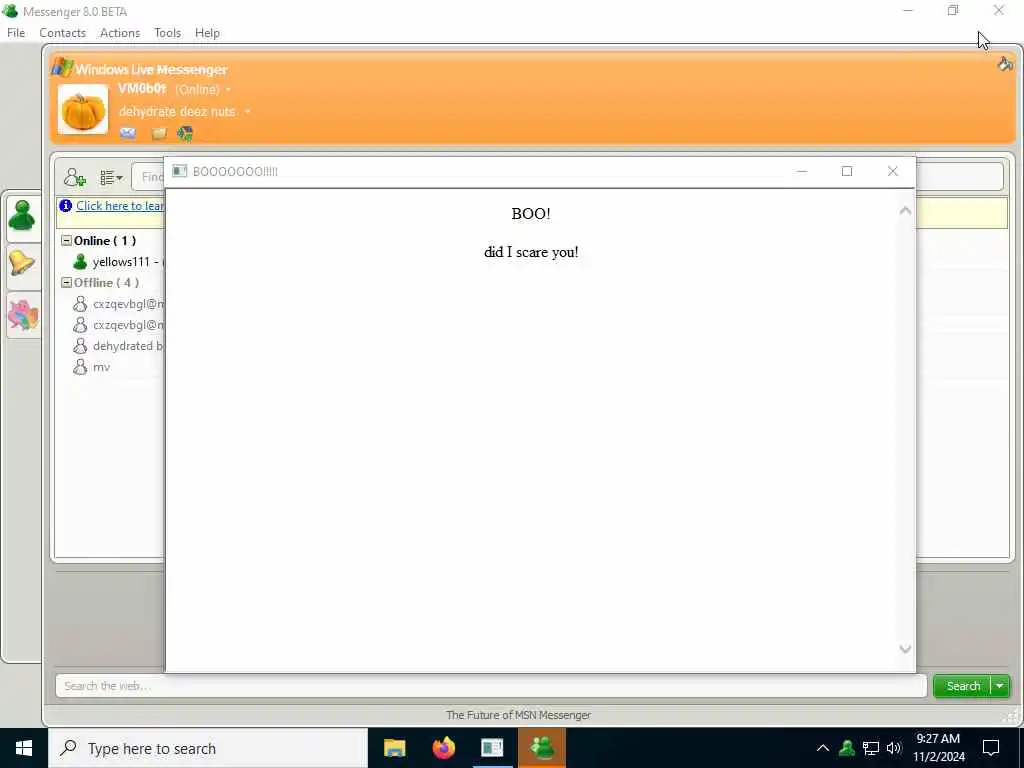Open the contact list view options dropdown
The image size is (1024, 768).
[x=111, y=177]
